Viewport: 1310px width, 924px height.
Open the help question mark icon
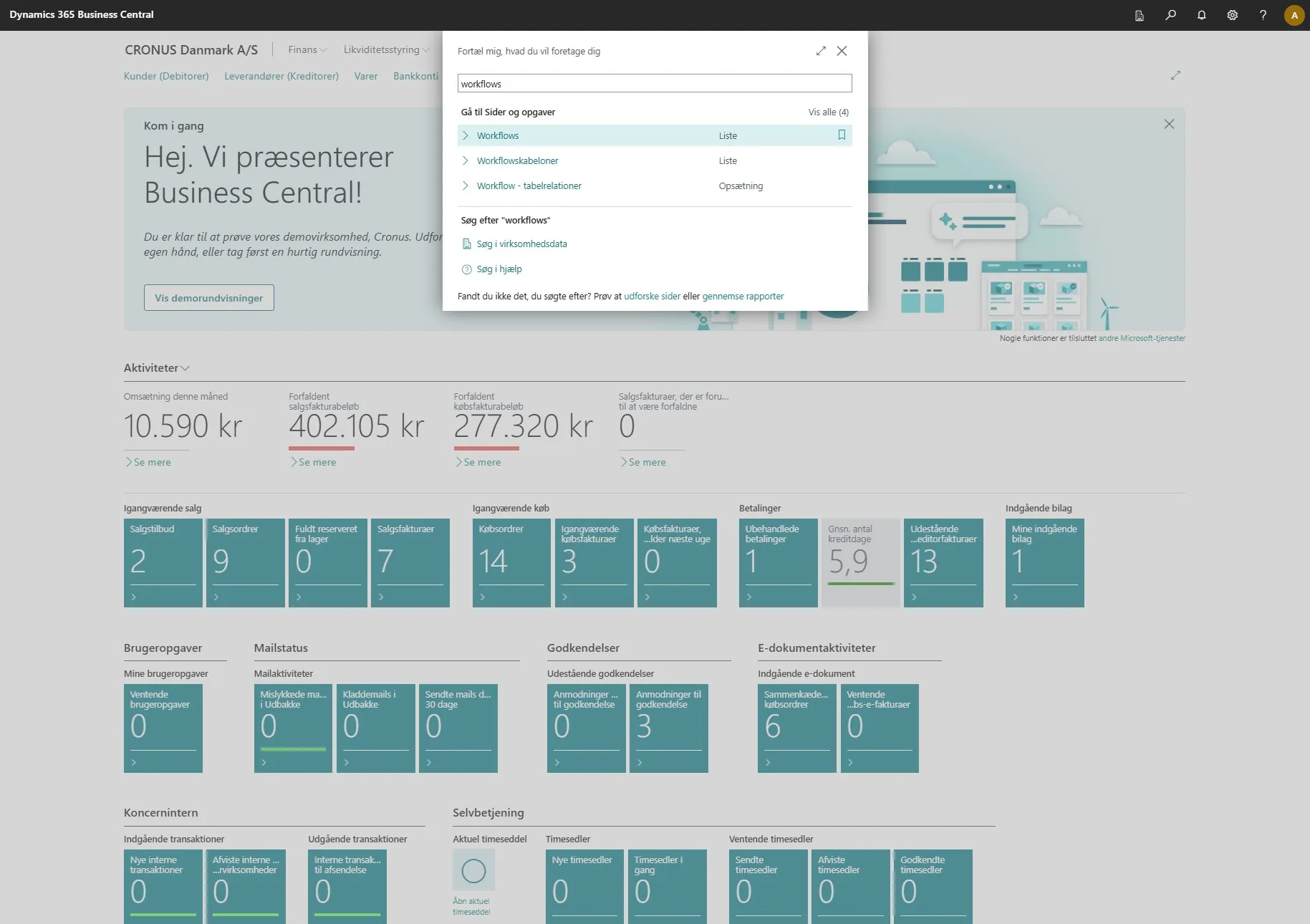pyautogui.click(x=1263, y=15)
